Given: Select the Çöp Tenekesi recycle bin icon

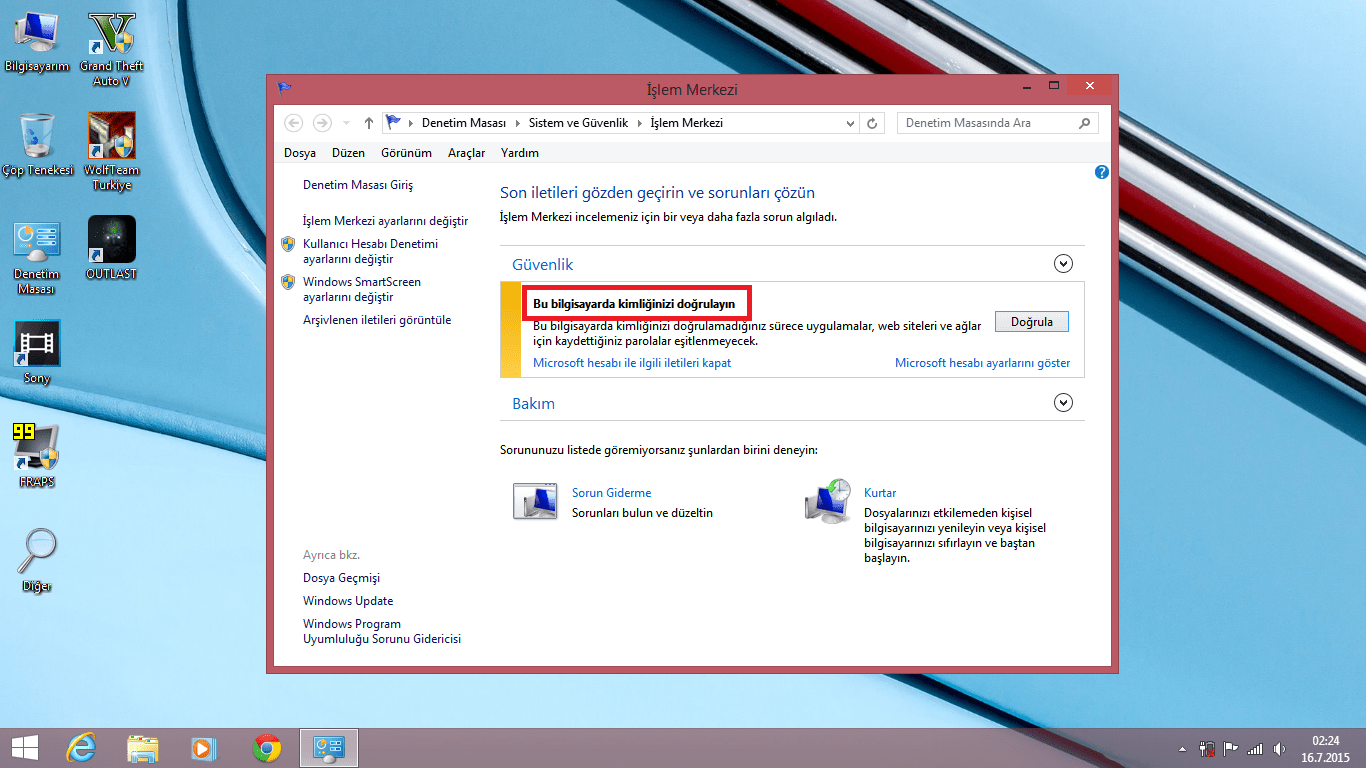Looking at the screenshot, I should tap(37, 146).
